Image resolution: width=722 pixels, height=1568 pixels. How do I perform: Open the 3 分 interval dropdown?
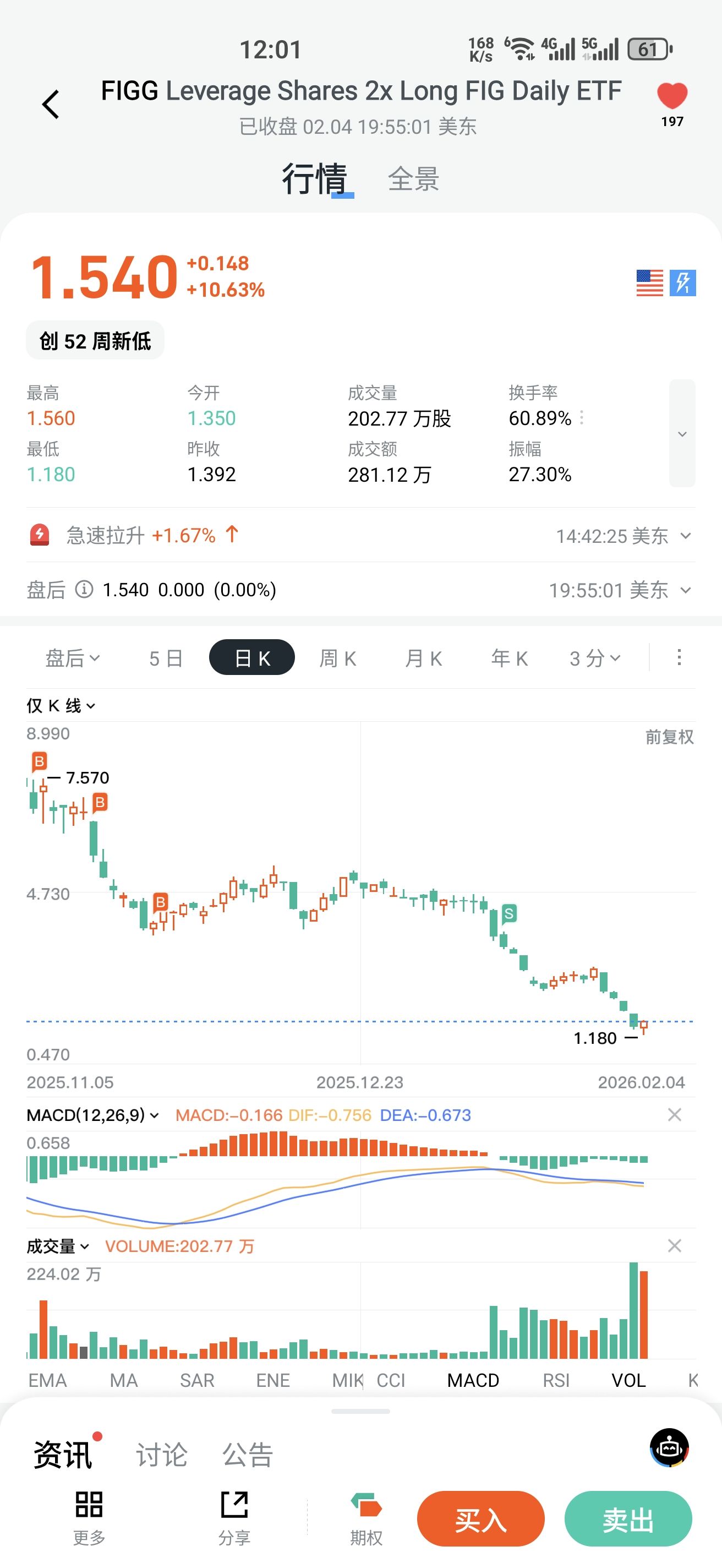[x=594, y=658]
